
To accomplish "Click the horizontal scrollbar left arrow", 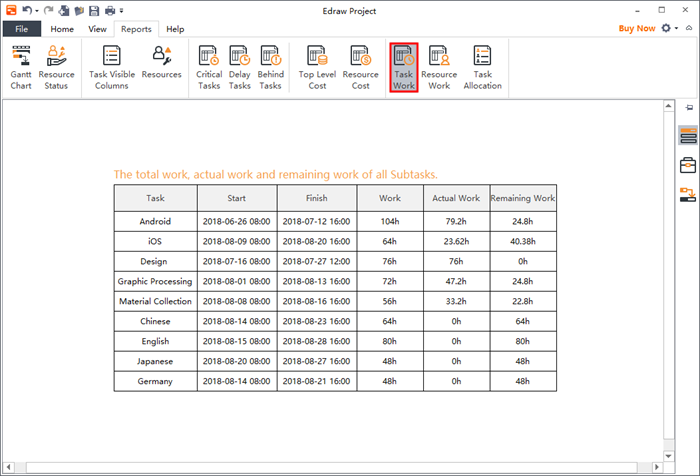I will [8, 467].
